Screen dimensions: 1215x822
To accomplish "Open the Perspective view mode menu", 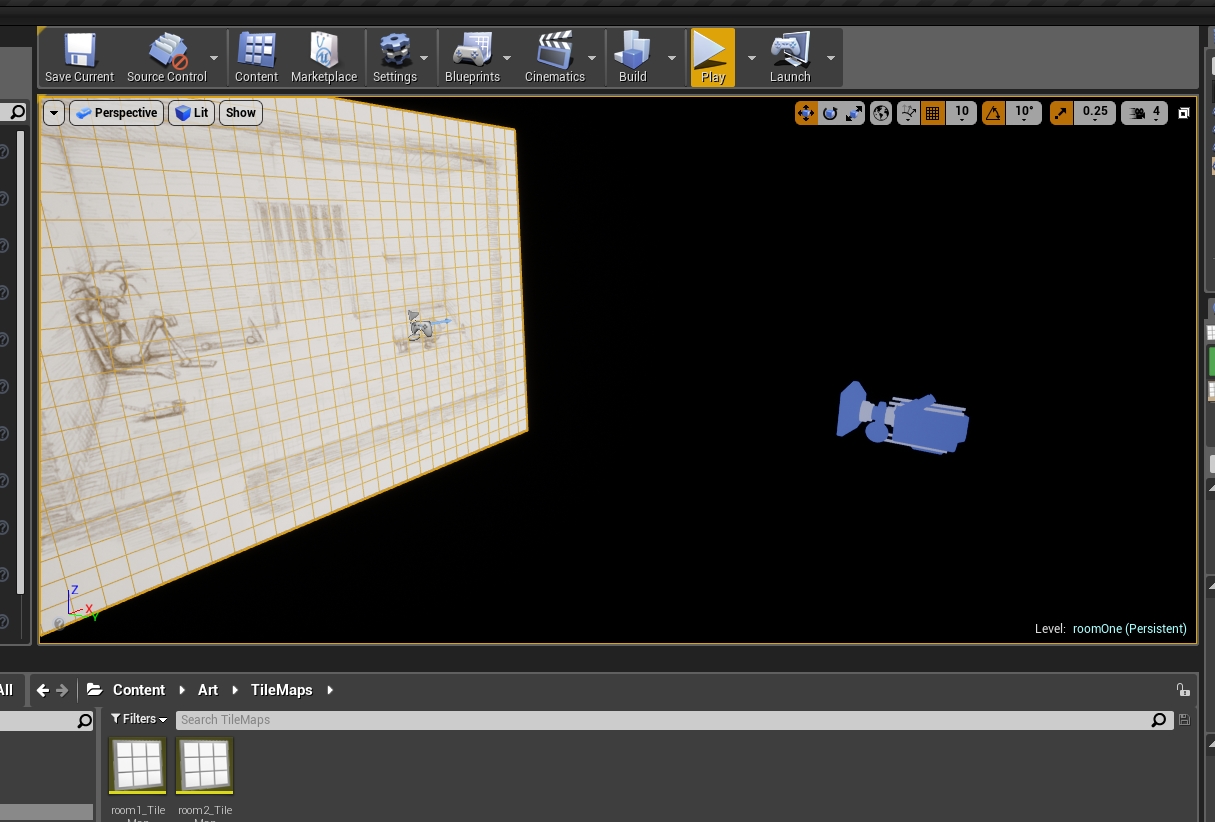I will 116,113.
